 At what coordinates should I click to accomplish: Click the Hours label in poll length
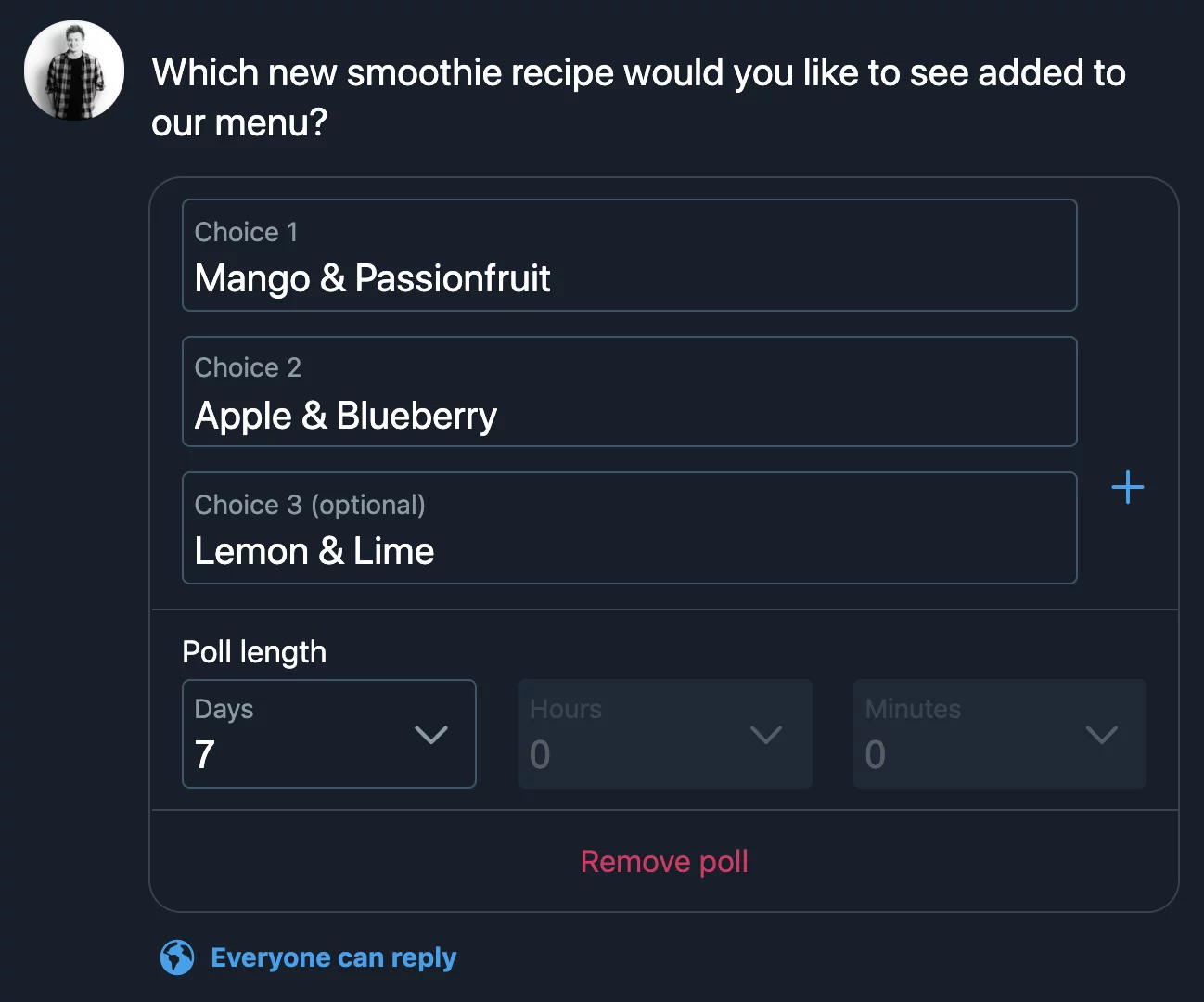click(x=566, y=709)
